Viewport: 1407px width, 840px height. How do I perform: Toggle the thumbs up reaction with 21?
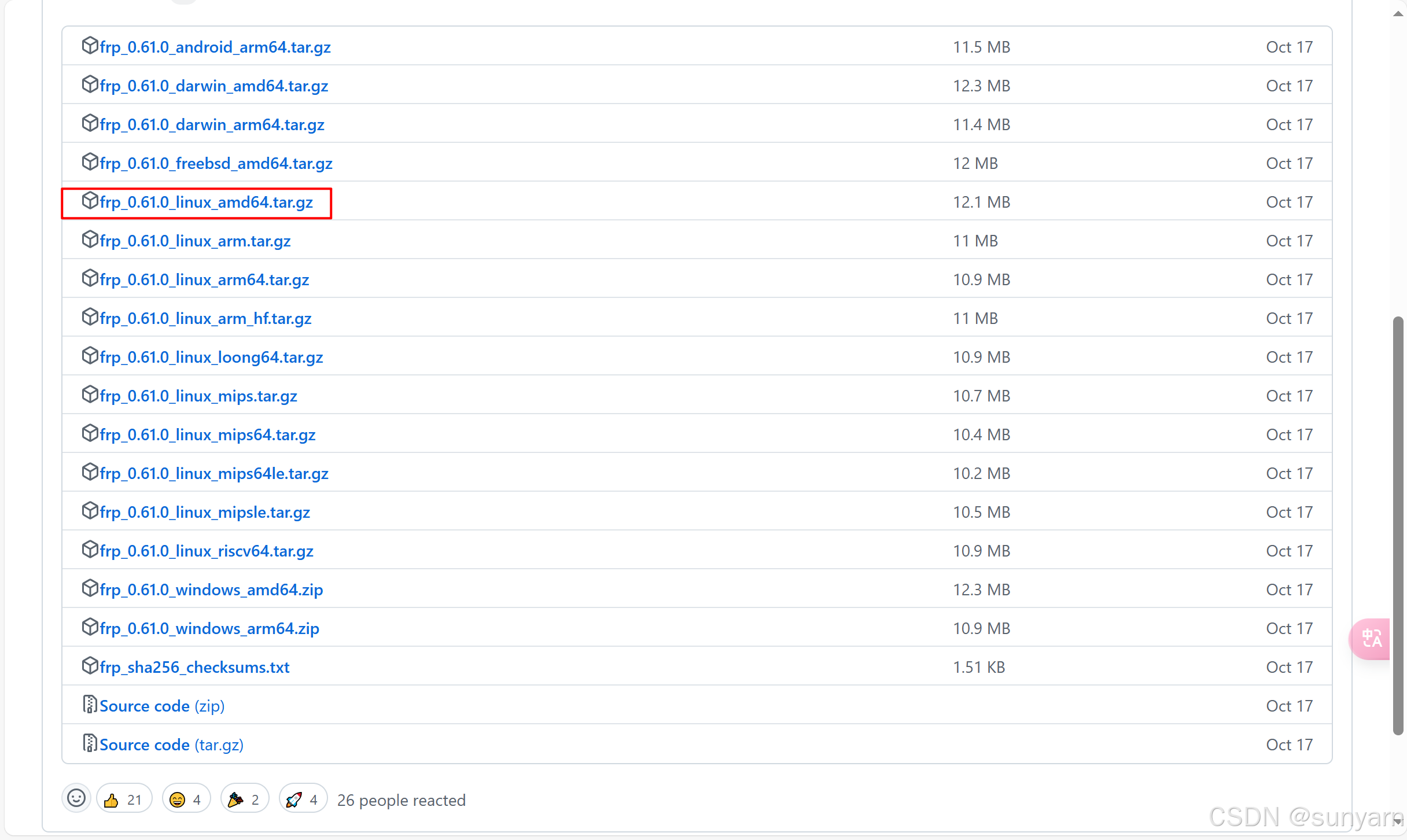124,800
